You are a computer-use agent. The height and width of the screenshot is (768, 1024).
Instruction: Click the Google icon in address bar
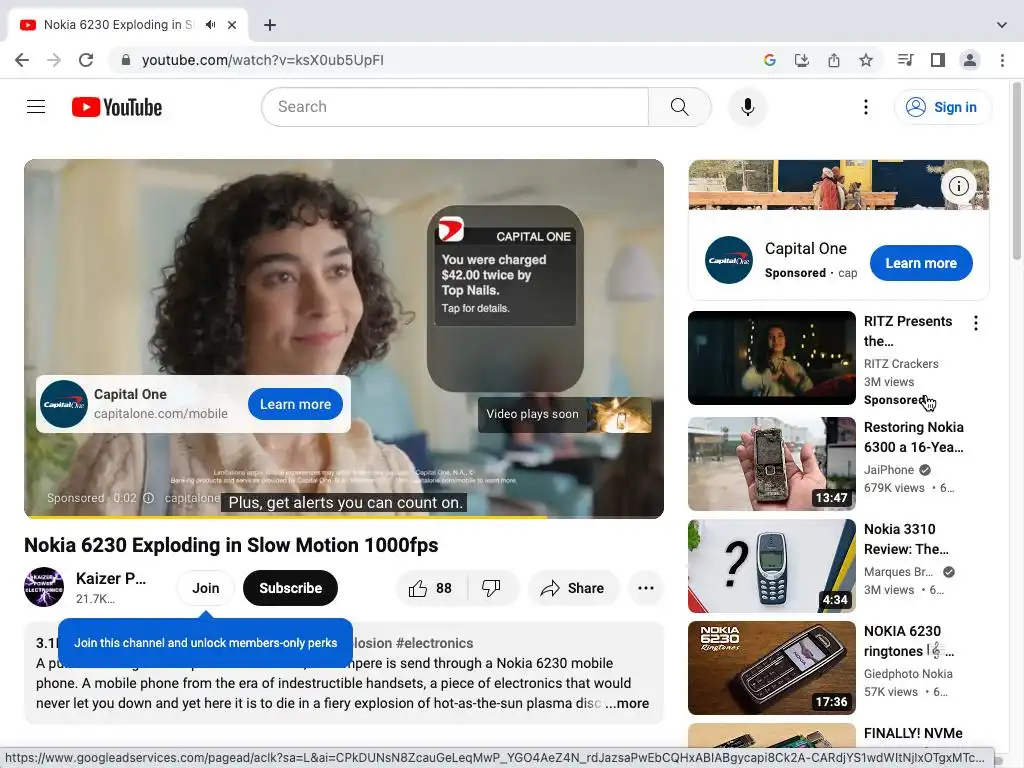click(769, 60)
